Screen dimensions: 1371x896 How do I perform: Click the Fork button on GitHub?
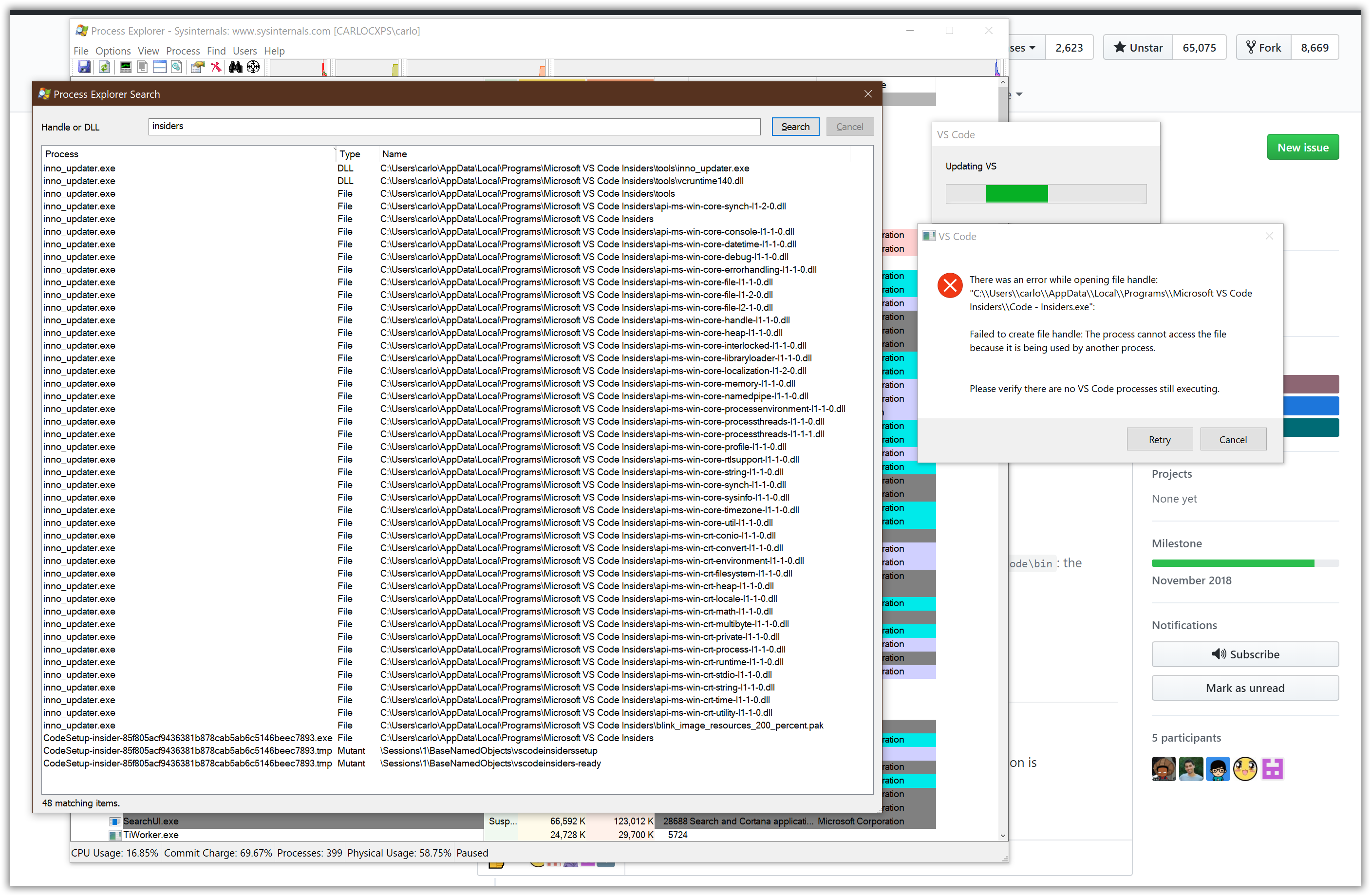point(1263,48)
